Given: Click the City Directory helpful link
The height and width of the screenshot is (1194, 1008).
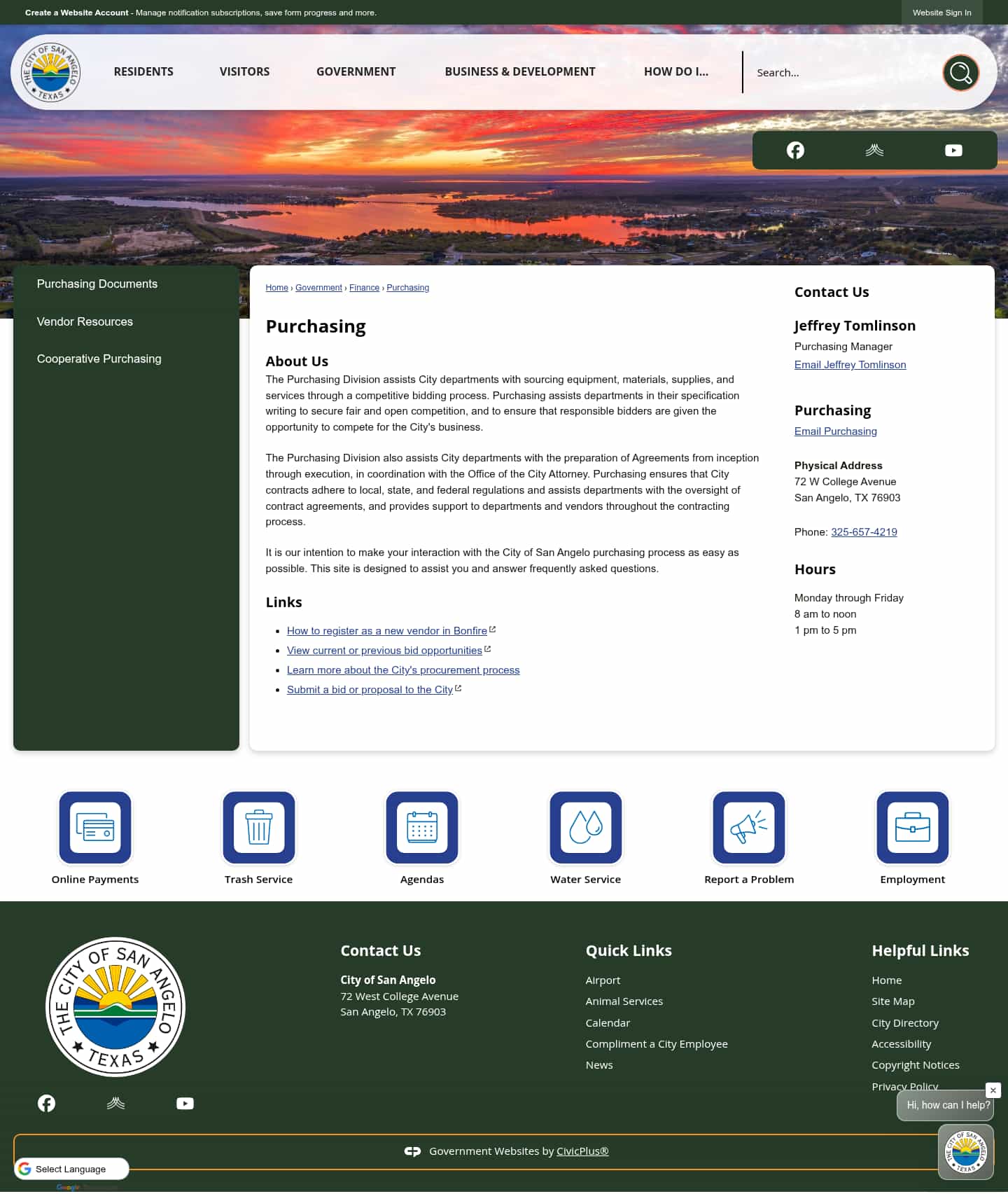Looking at the screenshot, I should (905, 1023).
